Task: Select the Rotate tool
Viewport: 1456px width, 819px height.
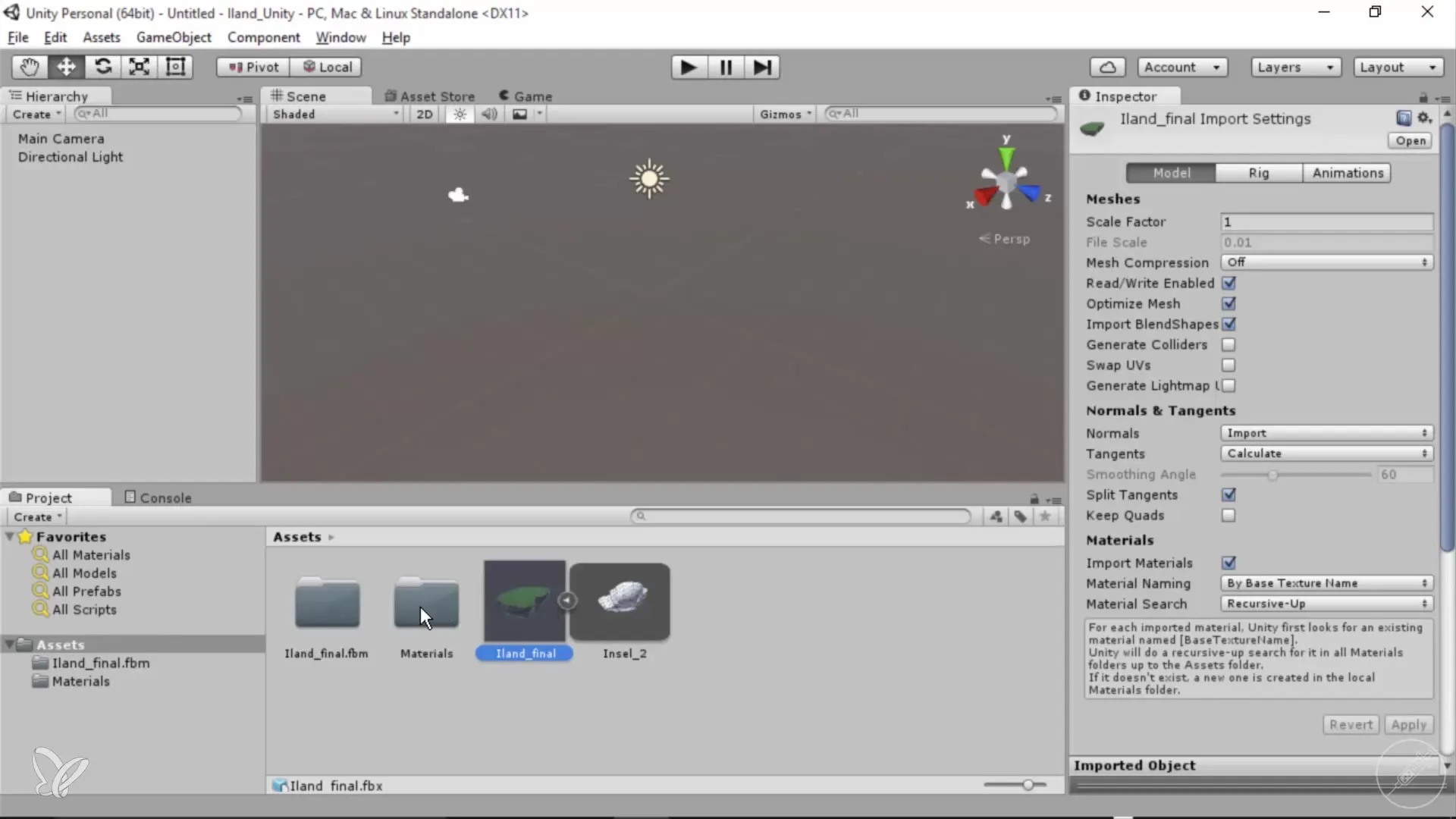Action: (102, 67)
